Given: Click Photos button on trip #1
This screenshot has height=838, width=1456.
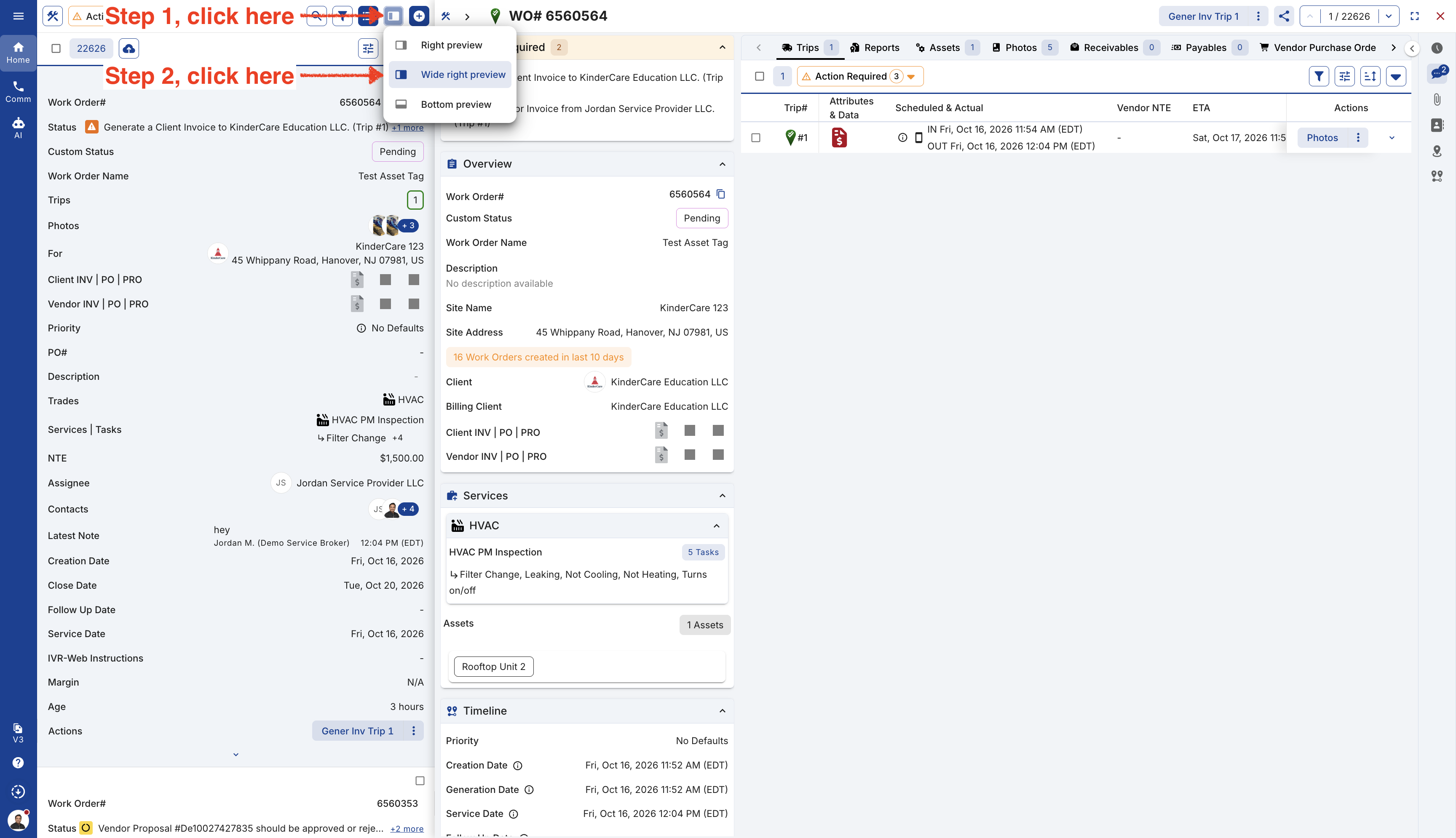Looking at the screenshot, I should pyautogui.click(x=1322, y=138).
